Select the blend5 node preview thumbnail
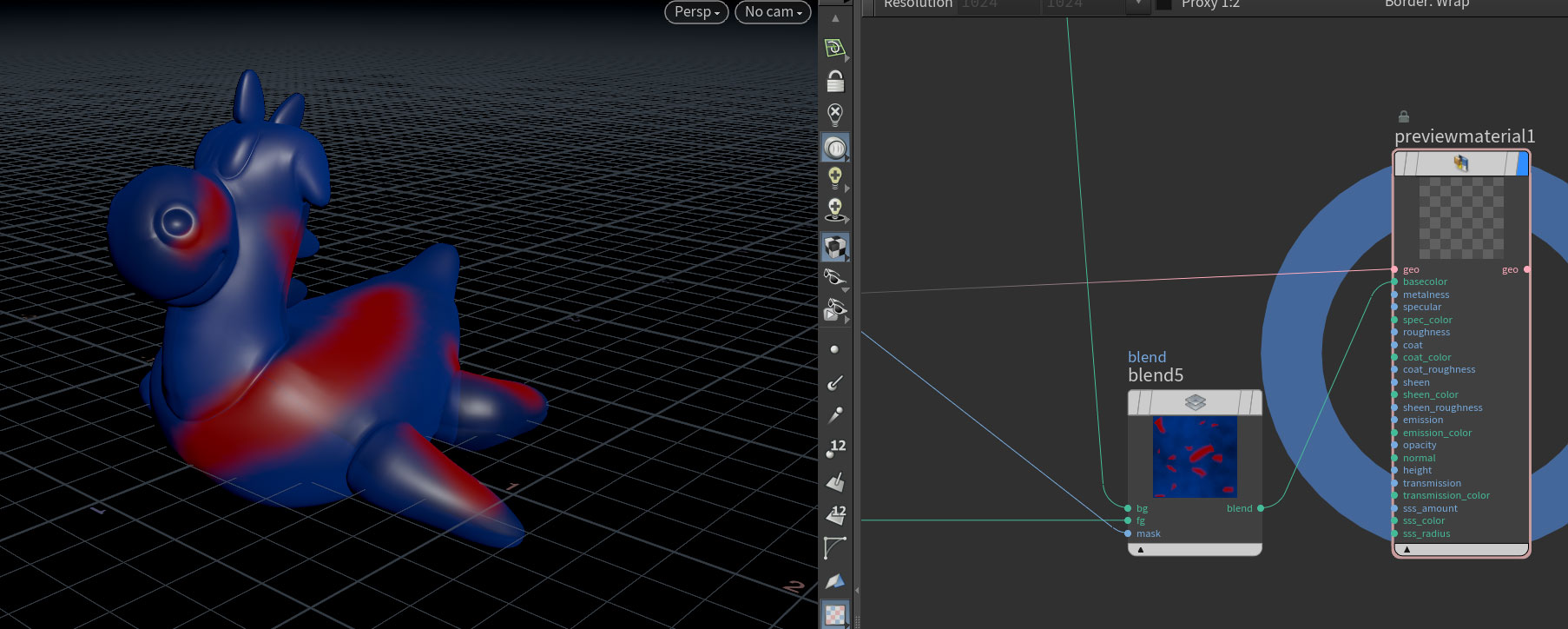This screenshot has height=629, width=1568. point(1195,457)
